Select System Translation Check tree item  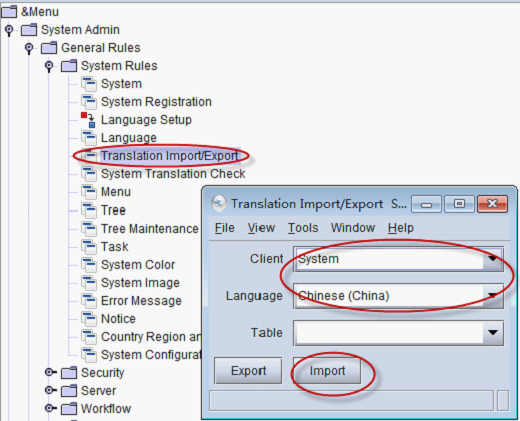click(x=173, y=174)
